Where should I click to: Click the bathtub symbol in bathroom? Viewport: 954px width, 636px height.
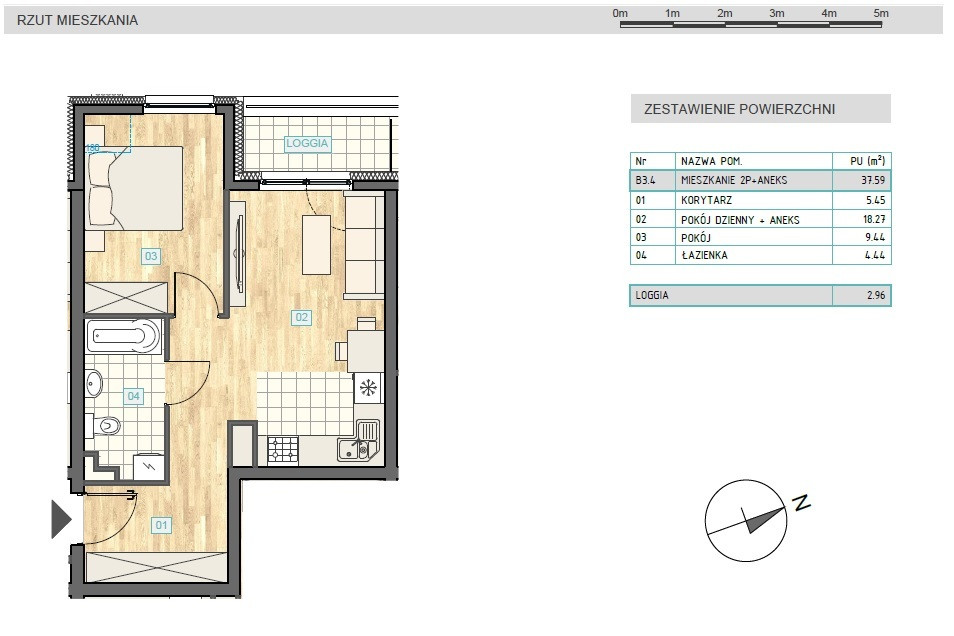coord(124,336)
